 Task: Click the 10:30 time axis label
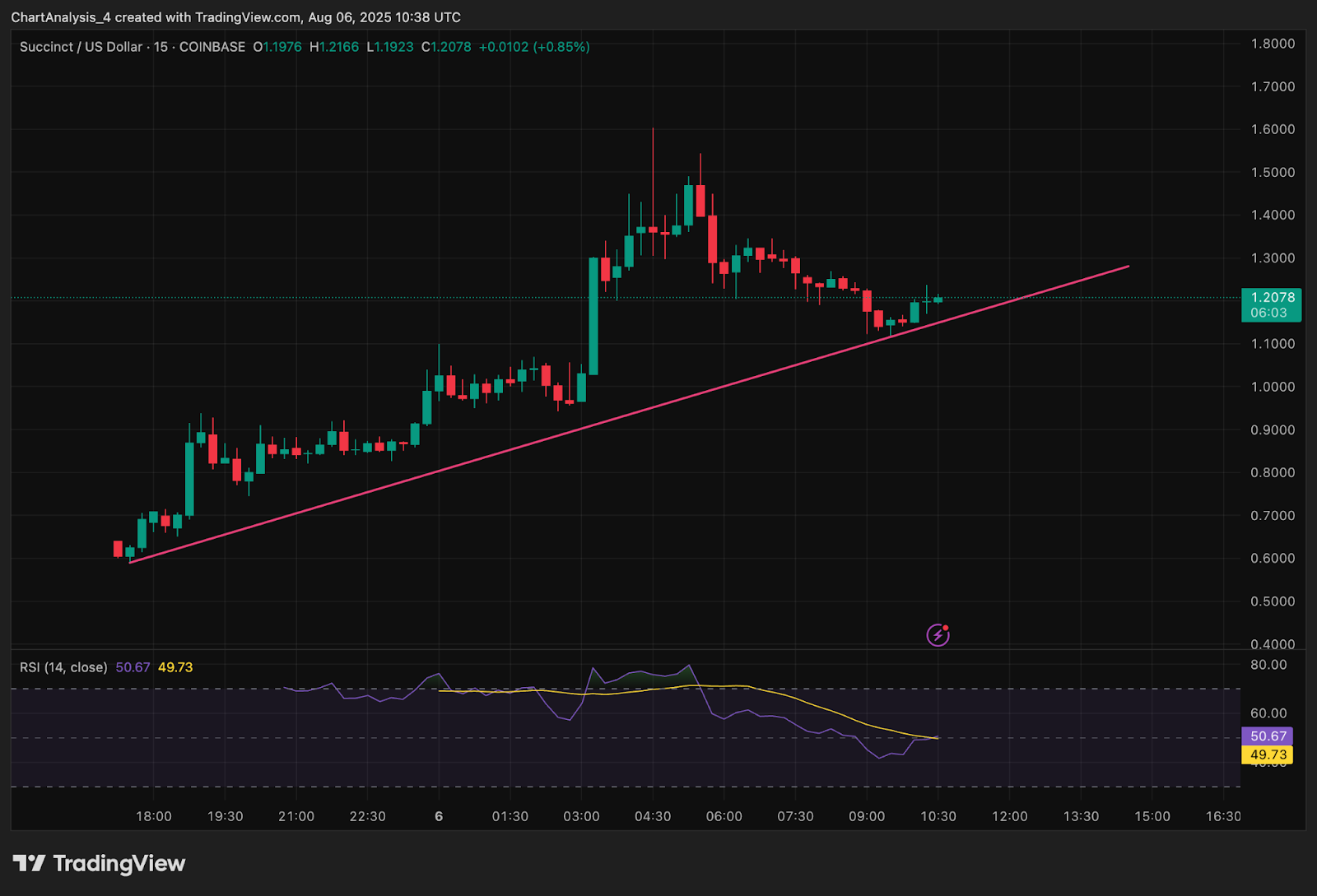click(x=938, y=816)
